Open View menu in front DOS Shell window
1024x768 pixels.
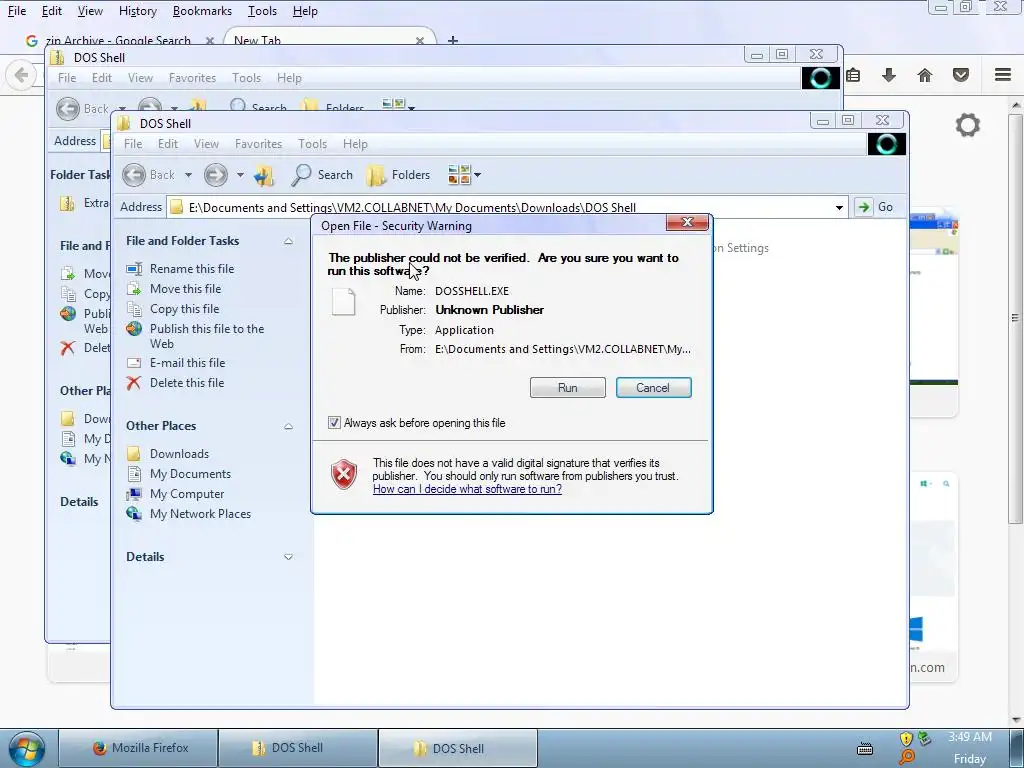[x=206, y=144]
